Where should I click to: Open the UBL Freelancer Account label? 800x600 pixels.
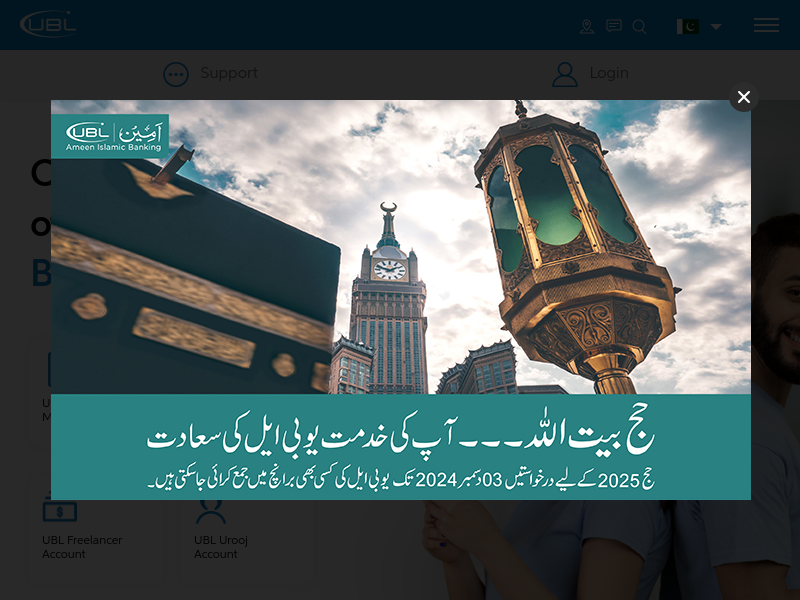[82, 547]
